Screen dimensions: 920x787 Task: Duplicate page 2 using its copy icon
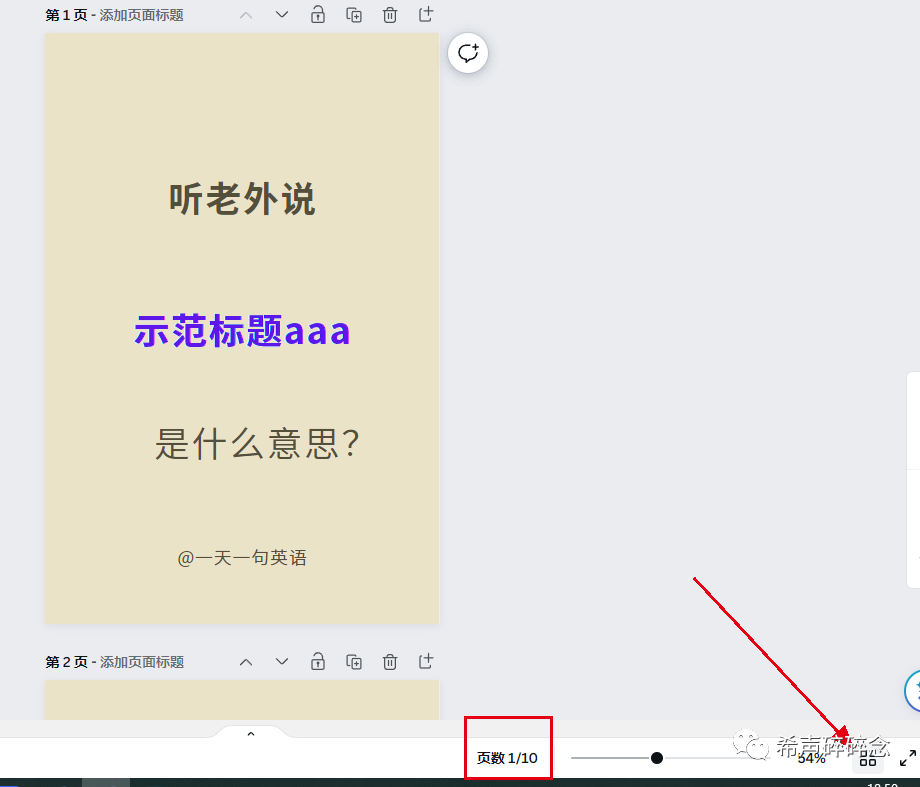tap(353, 661)
